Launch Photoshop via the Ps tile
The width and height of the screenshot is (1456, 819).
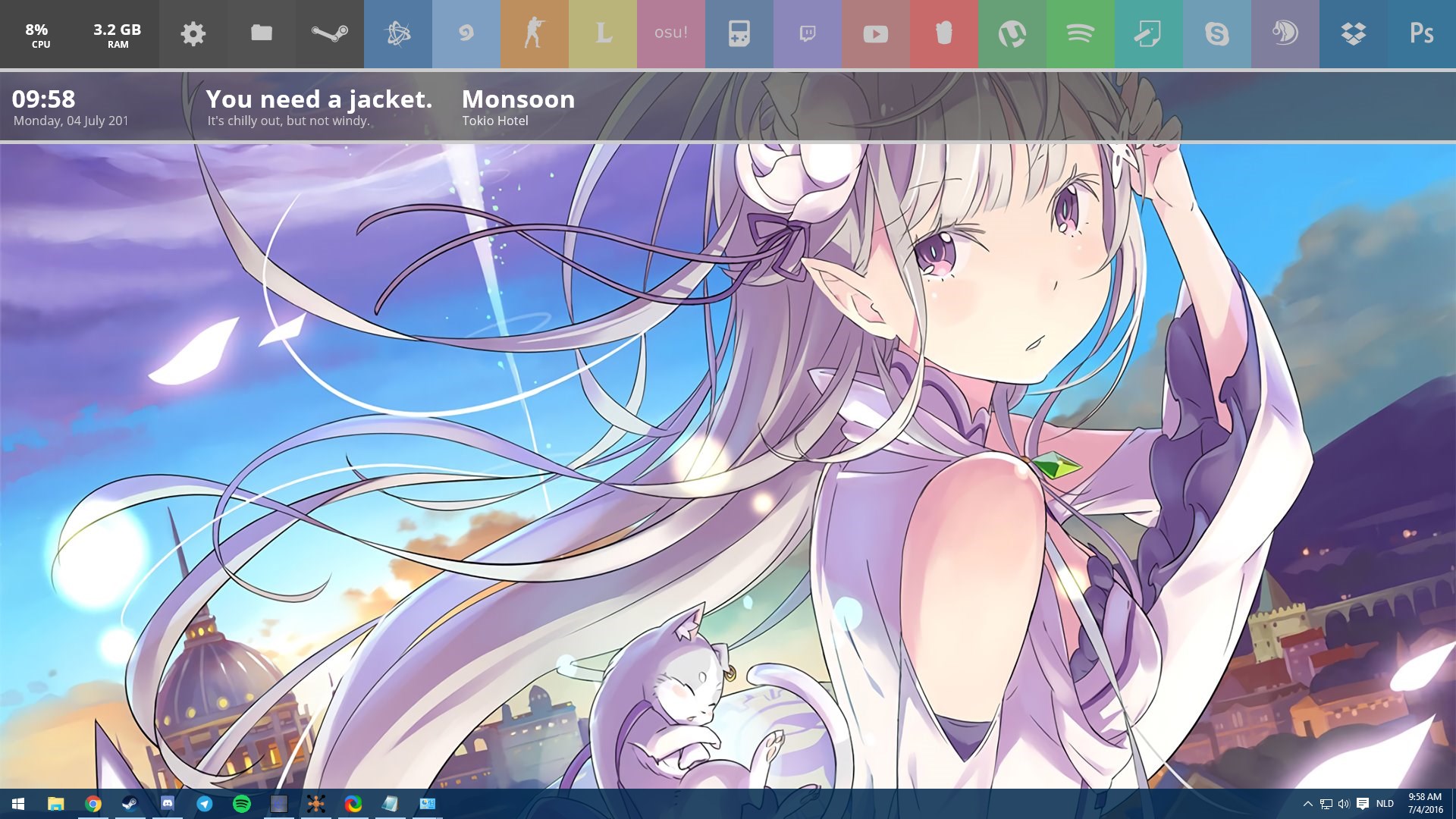pyautogui.click(x=1421, y=33)
